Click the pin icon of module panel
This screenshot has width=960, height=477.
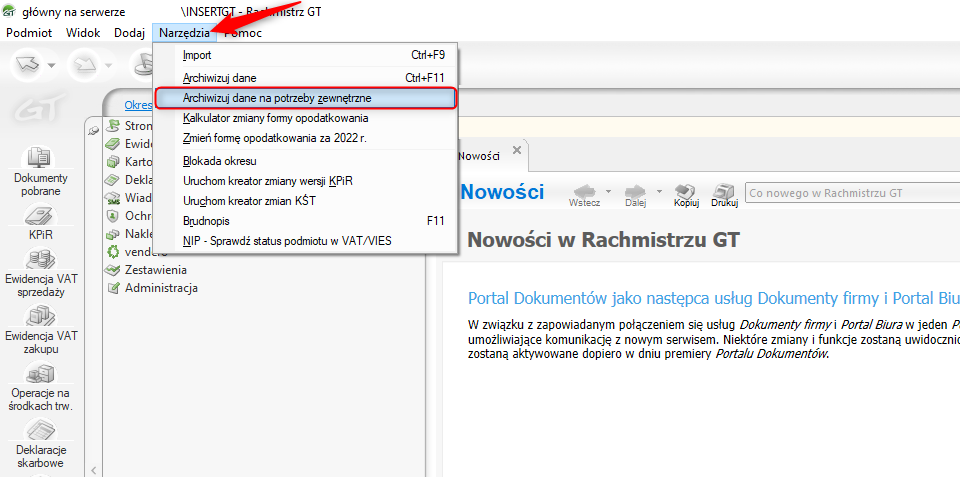[94, 130]
